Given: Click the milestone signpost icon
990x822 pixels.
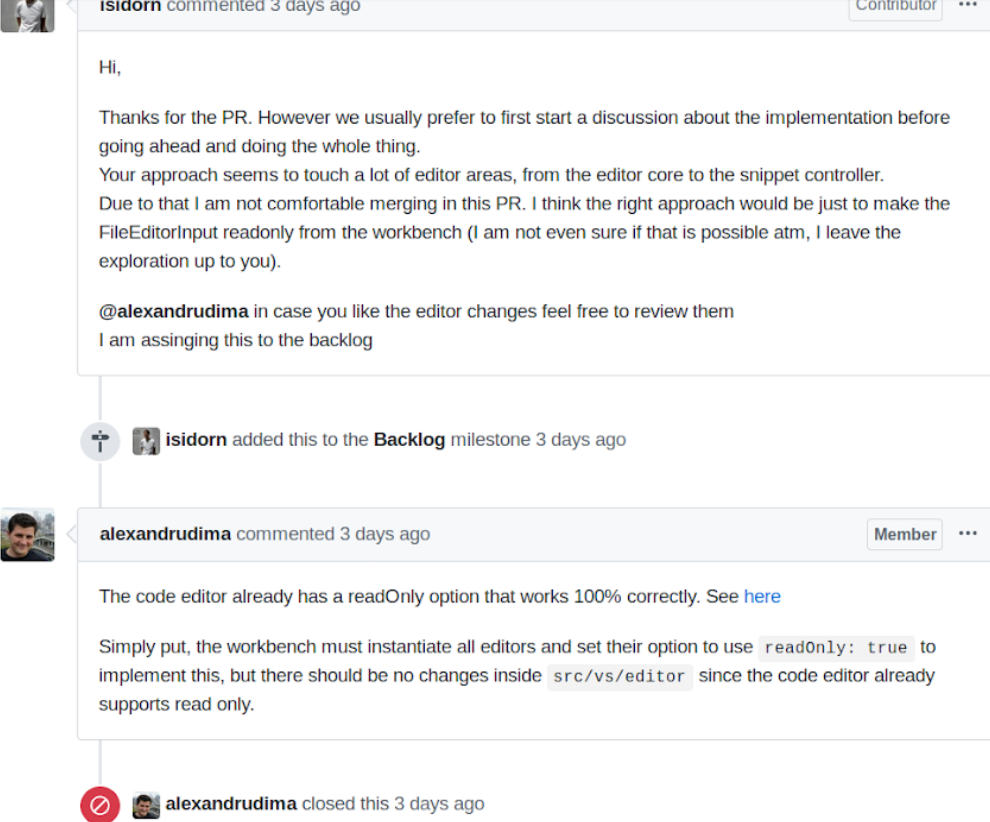Looking at the screenshot, I should (100, 441).
